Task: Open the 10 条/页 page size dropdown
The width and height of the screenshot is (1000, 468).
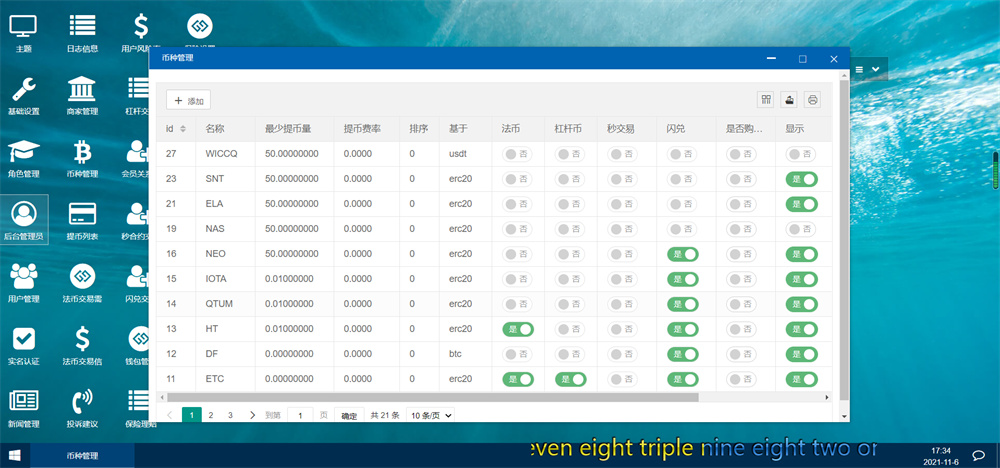Action: pos(430,415)
